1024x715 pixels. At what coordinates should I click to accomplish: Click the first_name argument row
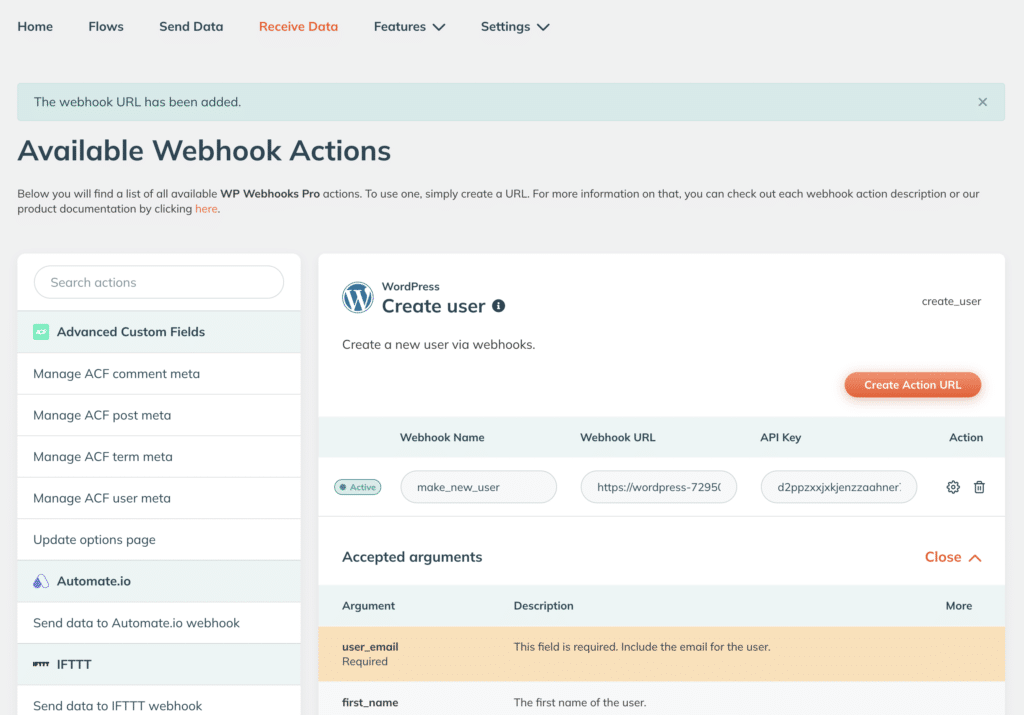pos(662,699)
